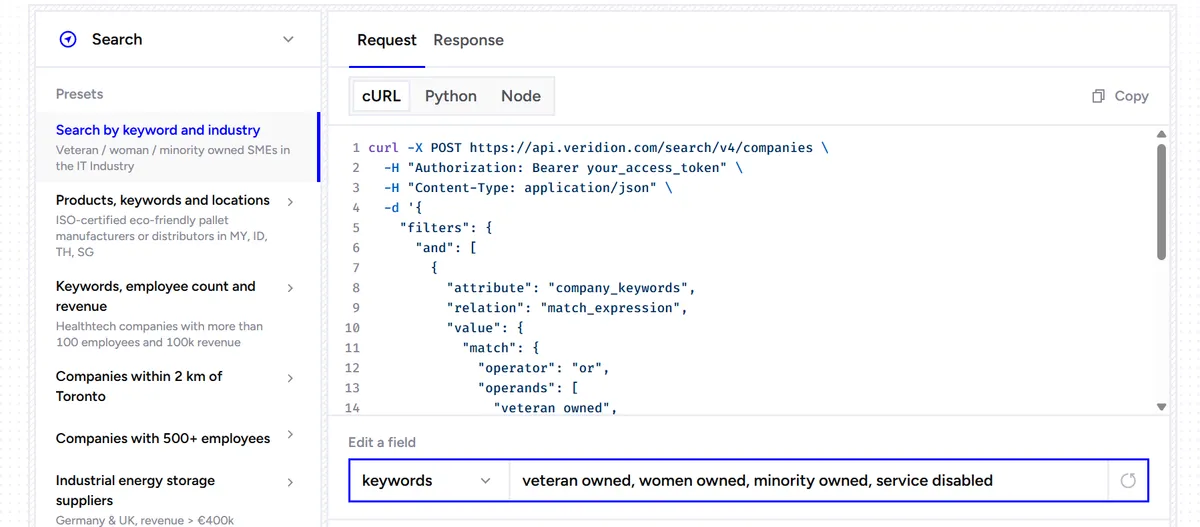Click the code scrollbar down arrow
1200x527 pixels.
coord(1161,407)
